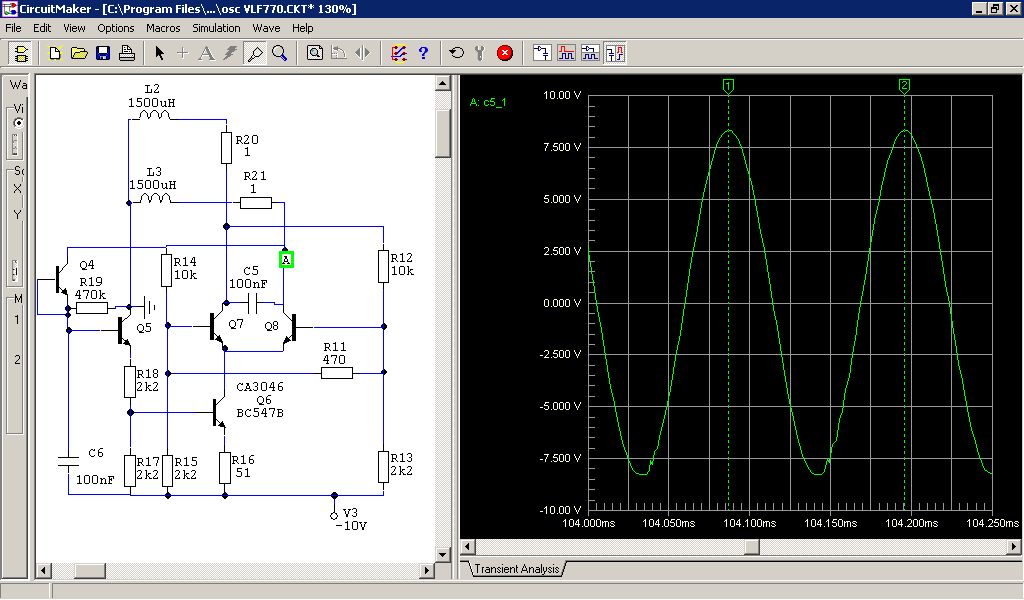Click the green probe A on schematic

[286, 260]
